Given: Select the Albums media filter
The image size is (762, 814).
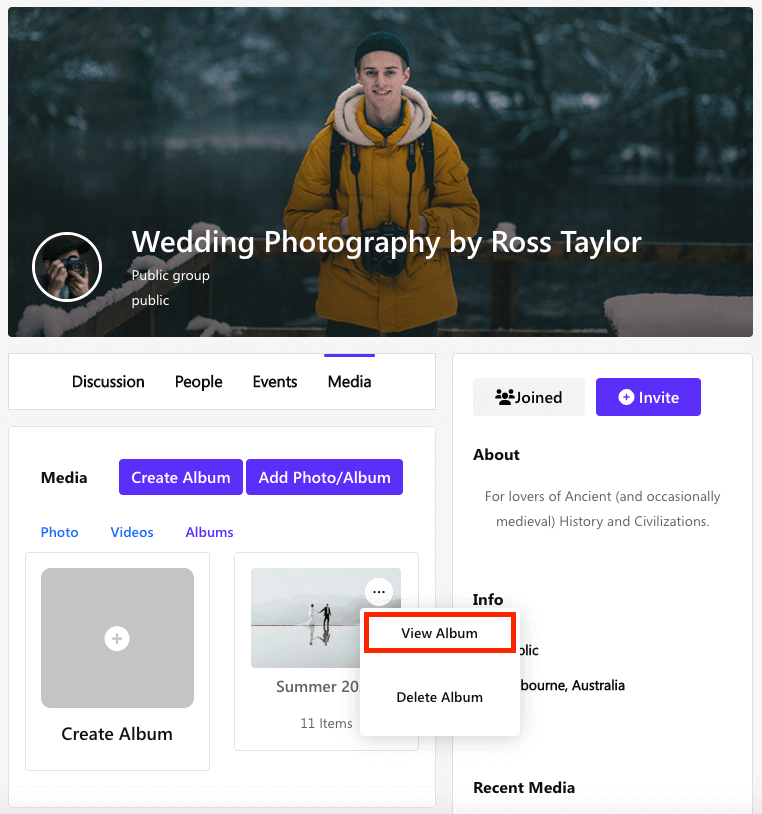Looking at the screenshot, I should tap(209, 532).
